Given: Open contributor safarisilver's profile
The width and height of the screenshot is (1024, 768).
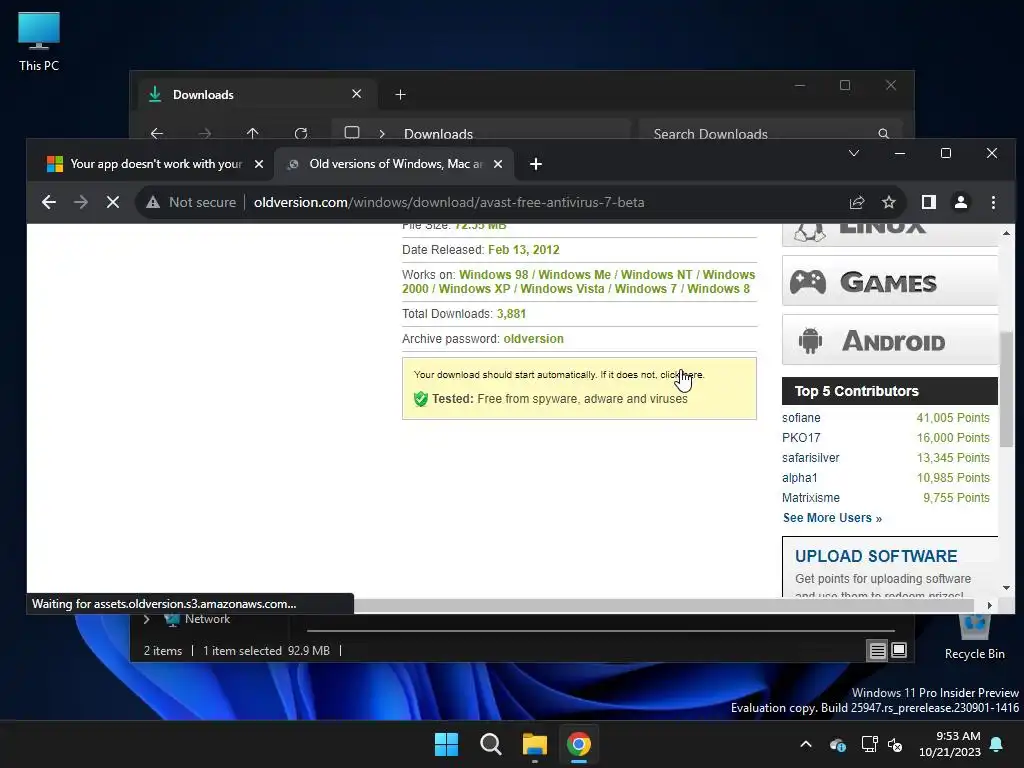Looking at the screenshot, I should click(810, 458).
